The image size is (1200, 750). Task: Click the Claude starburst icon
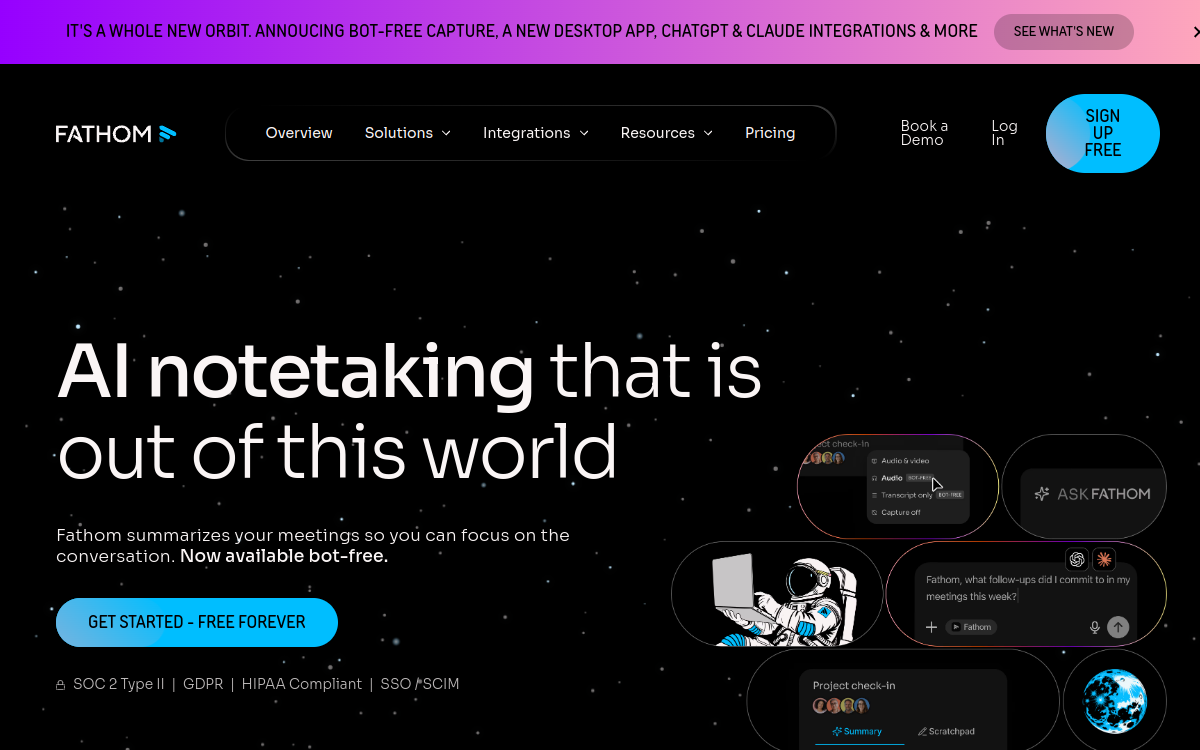tap(1104, 559)
